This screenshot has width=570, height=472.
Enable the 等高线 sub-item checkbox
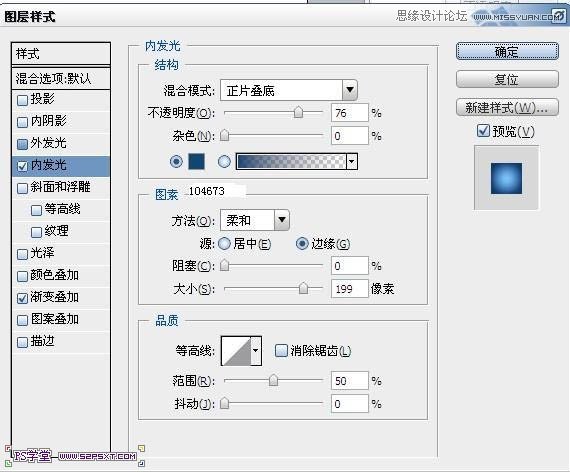tap(36, 210)
